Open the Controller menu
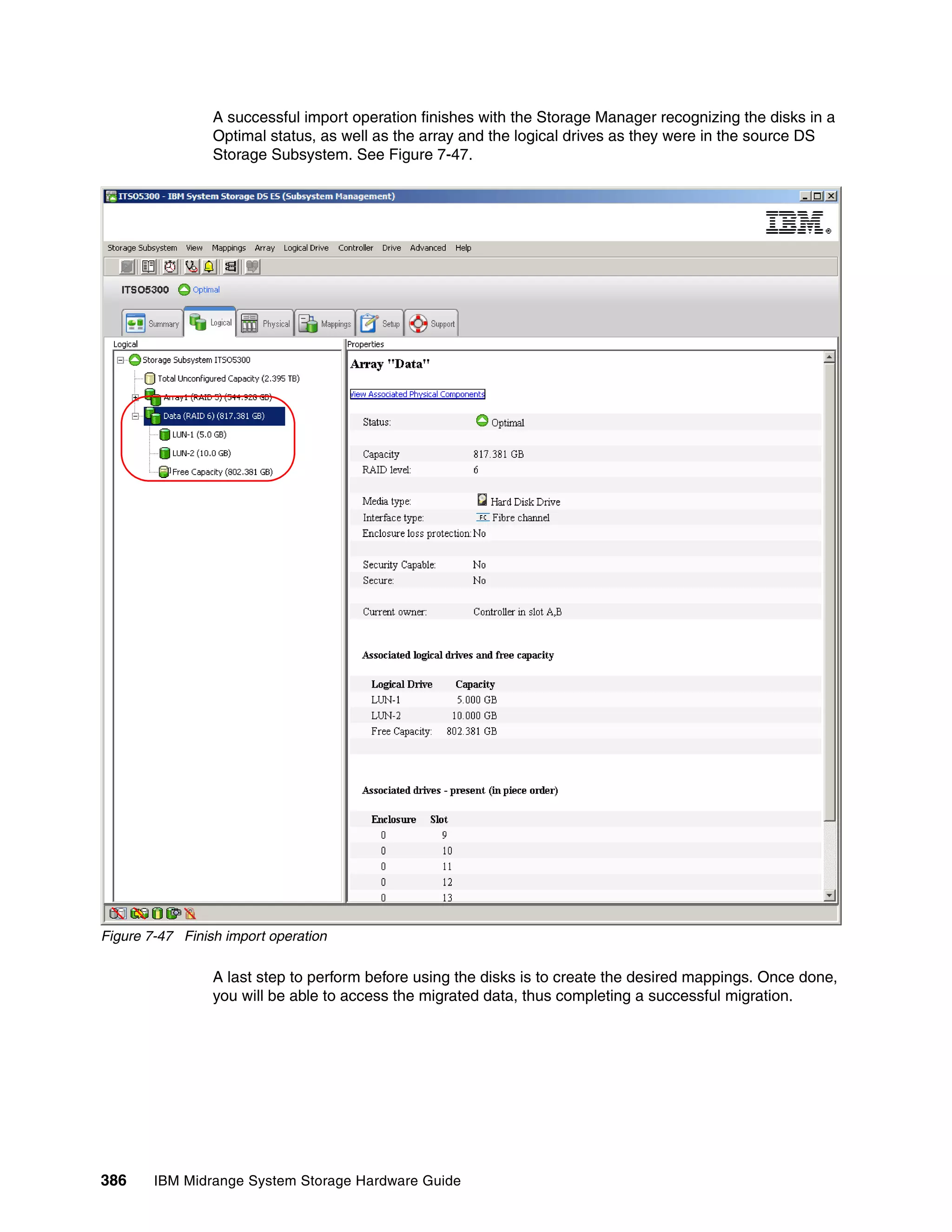952x1232 pixels. click(x=355, y=248)
